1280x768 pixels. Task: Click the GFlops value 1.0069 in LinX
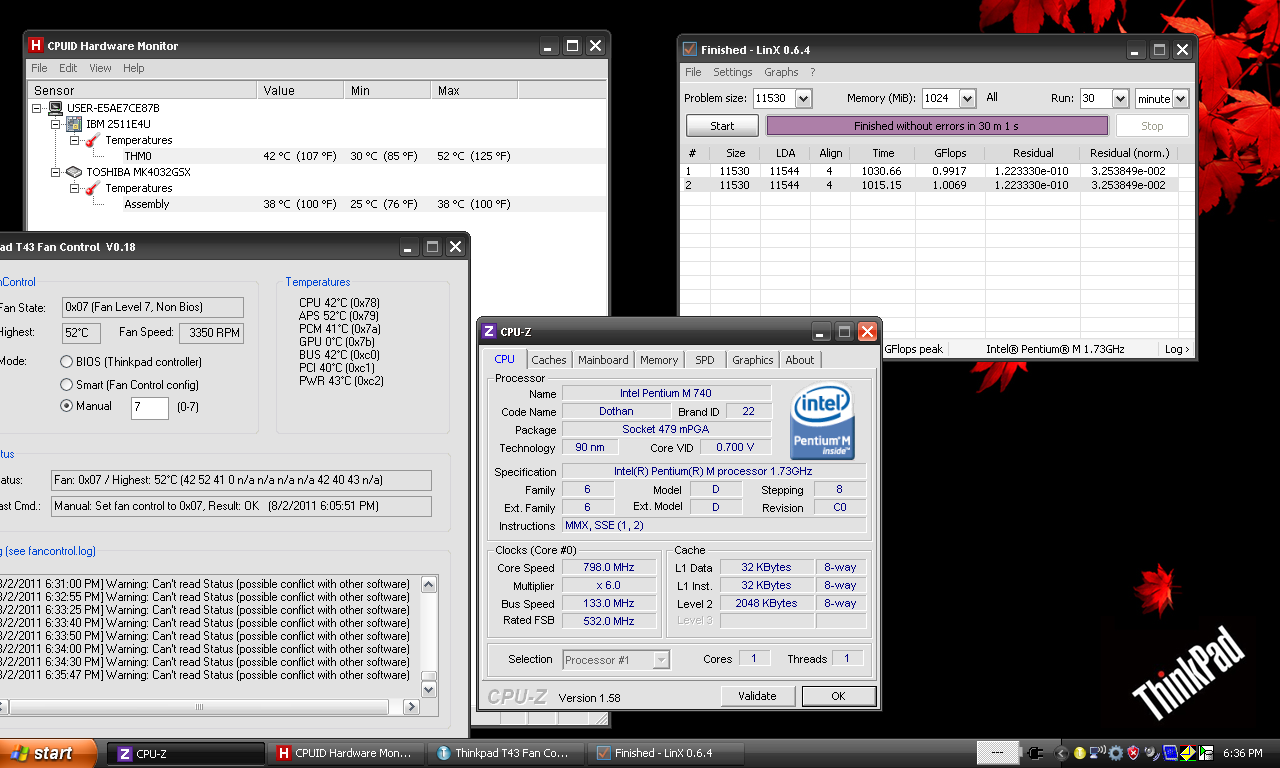point(949,185)
